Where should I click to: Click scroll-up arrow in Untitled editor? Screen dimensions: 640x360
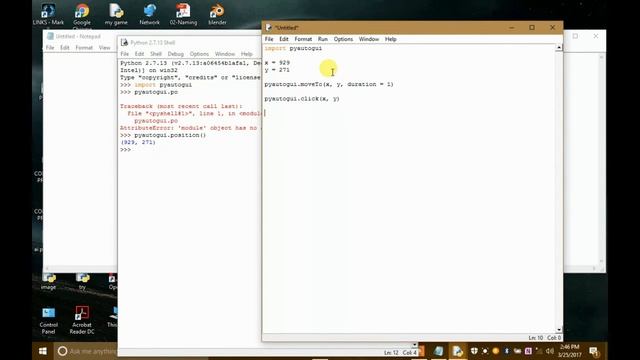click(x=559, y=48)
